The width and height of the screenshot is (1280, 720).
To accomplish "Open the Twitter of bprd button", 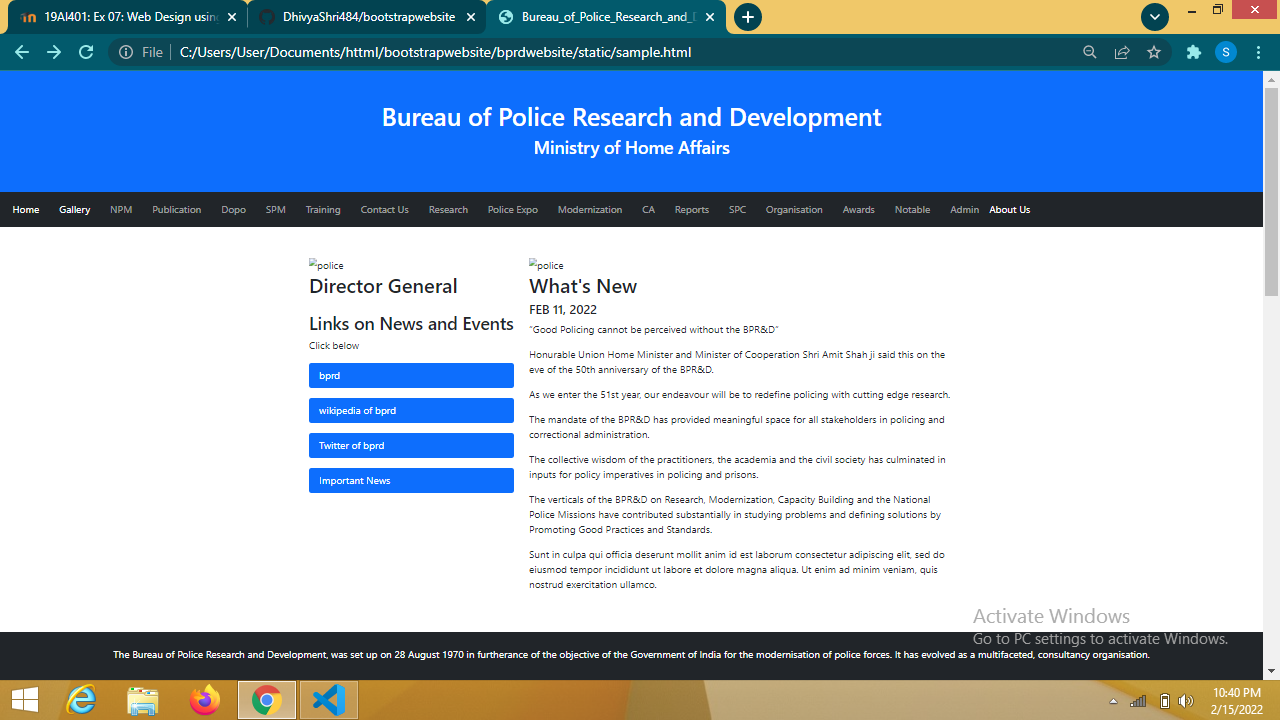I will pos(411,446).
